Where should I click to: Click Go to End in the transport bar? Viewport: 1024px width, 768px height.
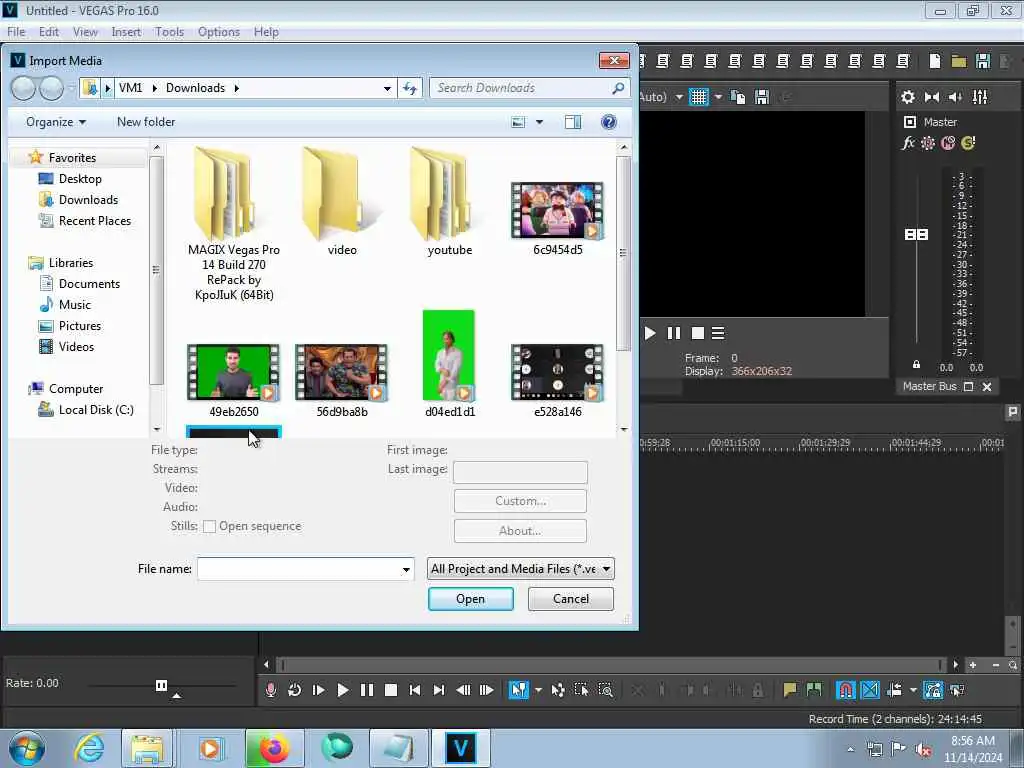(439, 690)
